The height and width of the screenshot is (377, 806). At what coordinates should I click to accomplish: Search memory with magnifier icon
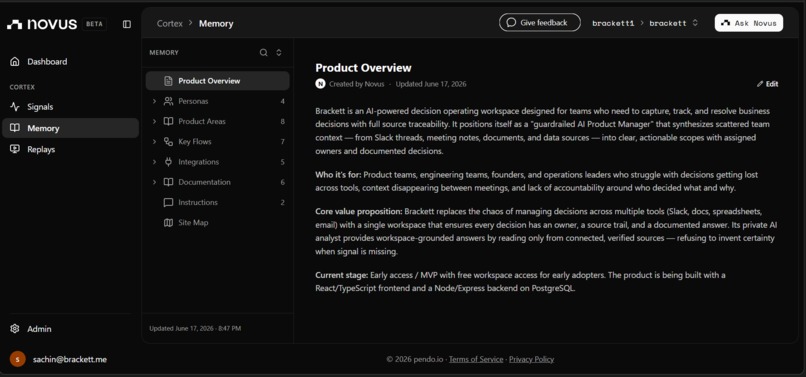(264, 52)
